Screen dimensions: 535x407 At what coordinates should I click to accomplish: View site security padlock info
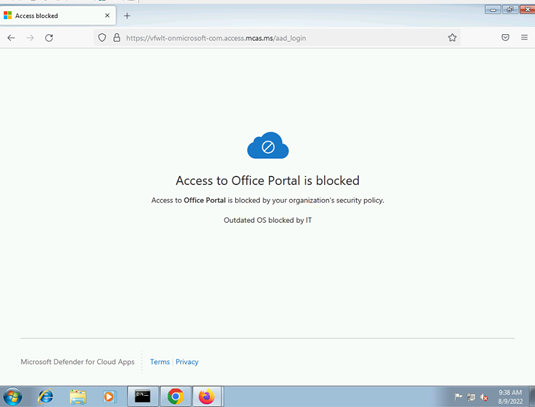(117, 38)
